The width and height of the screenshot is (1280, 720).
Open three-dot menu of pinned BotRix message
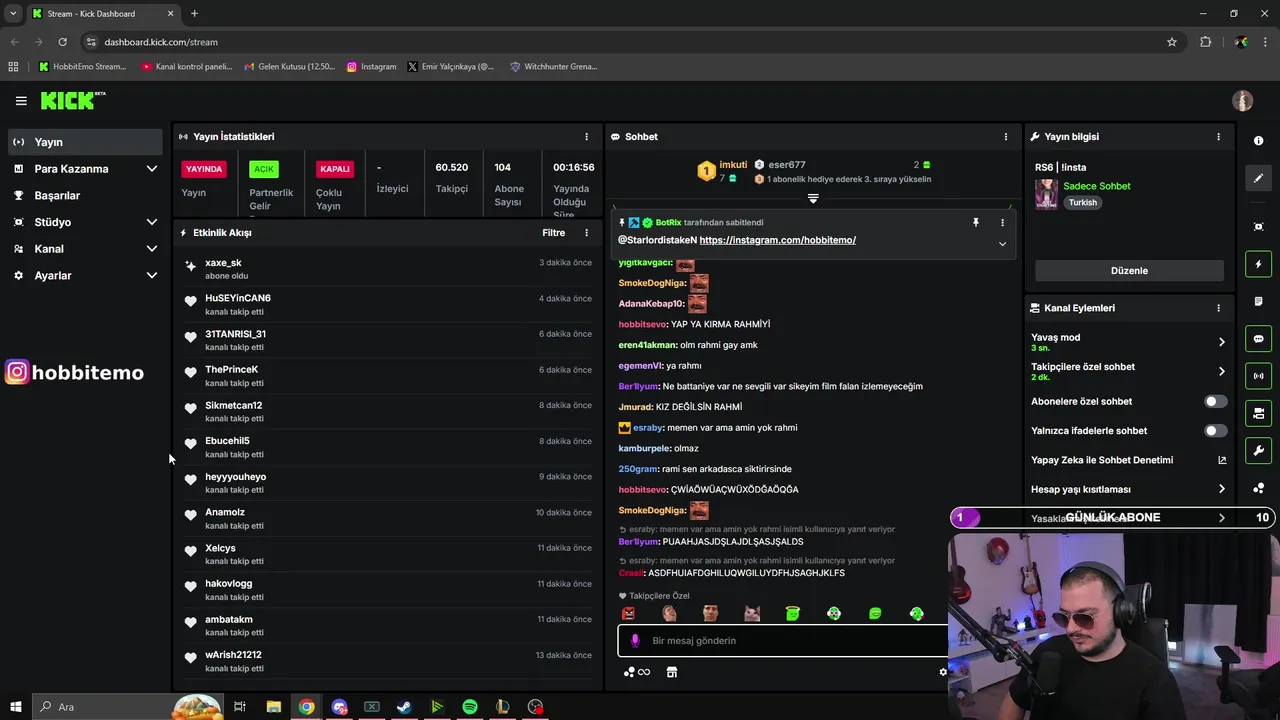pos(1002,222)
